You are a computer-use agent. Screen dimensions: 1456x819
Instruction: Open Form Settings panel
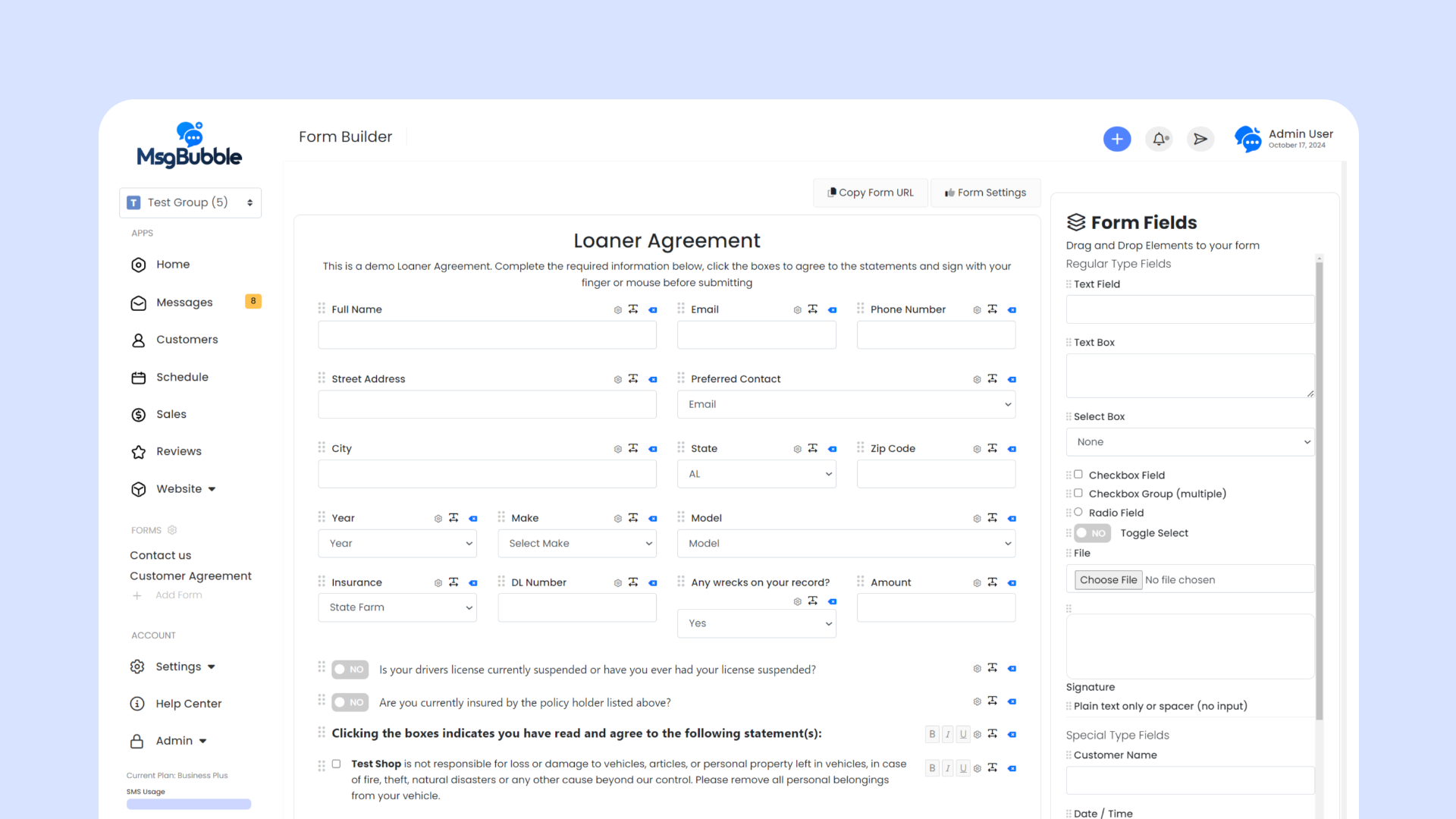pos(986,192)
